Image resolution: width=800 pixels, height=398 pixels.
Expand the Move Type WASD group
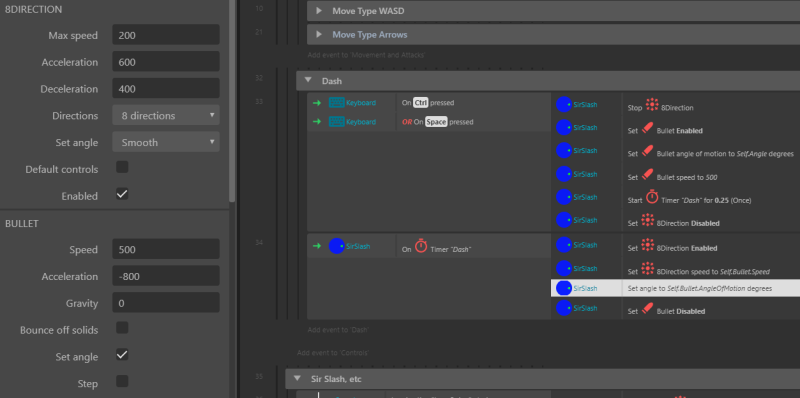(319, 10)
